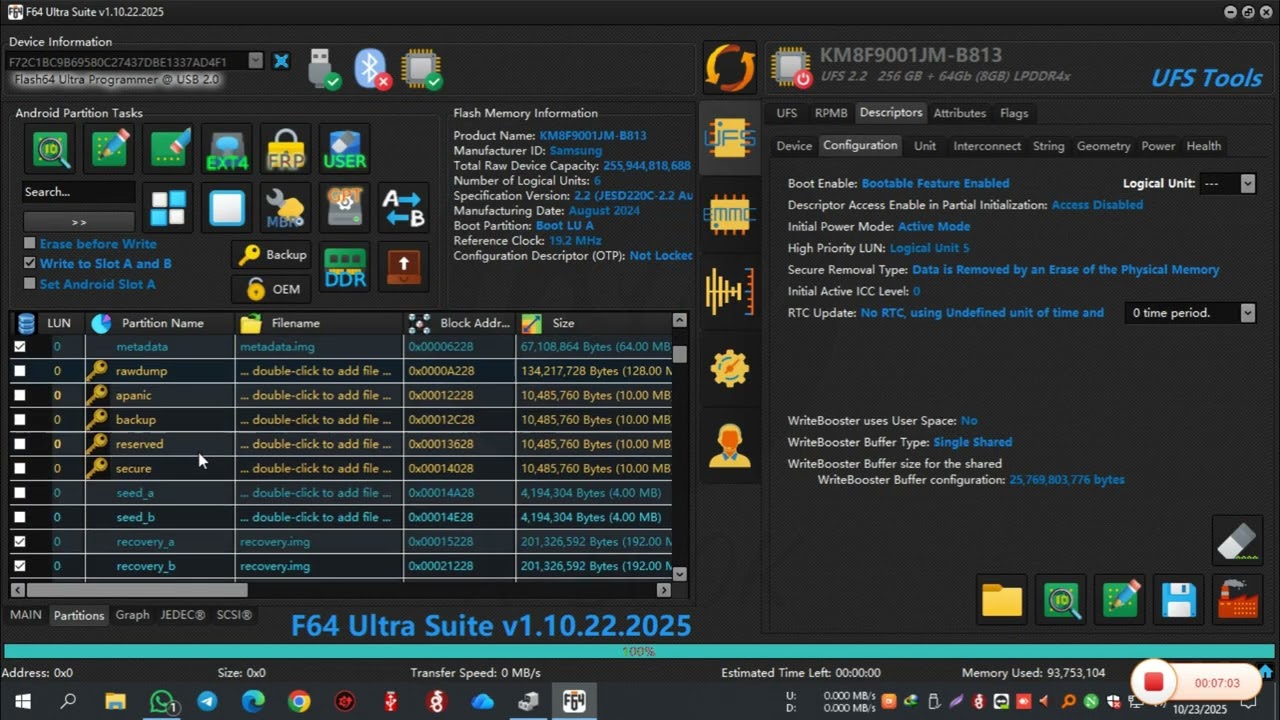Open the RTC time period dropdown
Screen dimensions: 1280x720
tap(1247, 313)
